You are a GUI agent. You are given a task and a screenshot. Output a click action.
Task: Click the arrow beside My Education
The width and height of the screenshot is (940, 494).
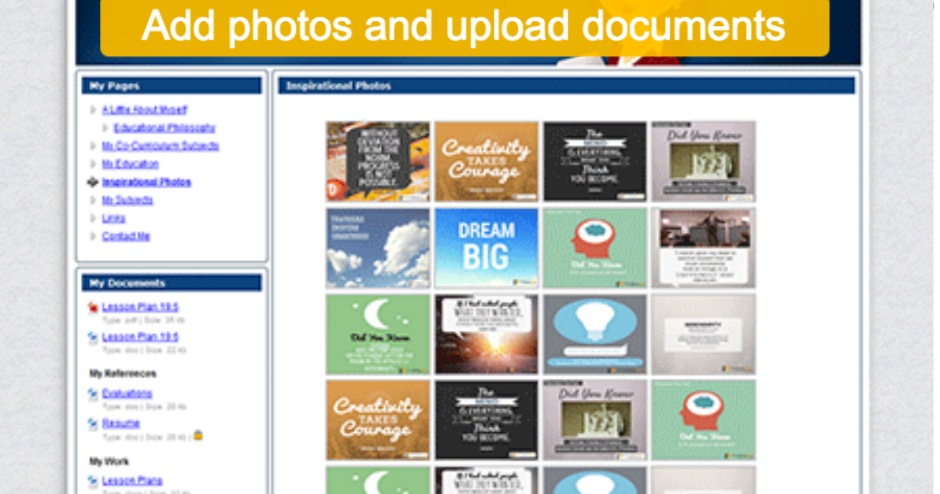[x=93, y=164]
